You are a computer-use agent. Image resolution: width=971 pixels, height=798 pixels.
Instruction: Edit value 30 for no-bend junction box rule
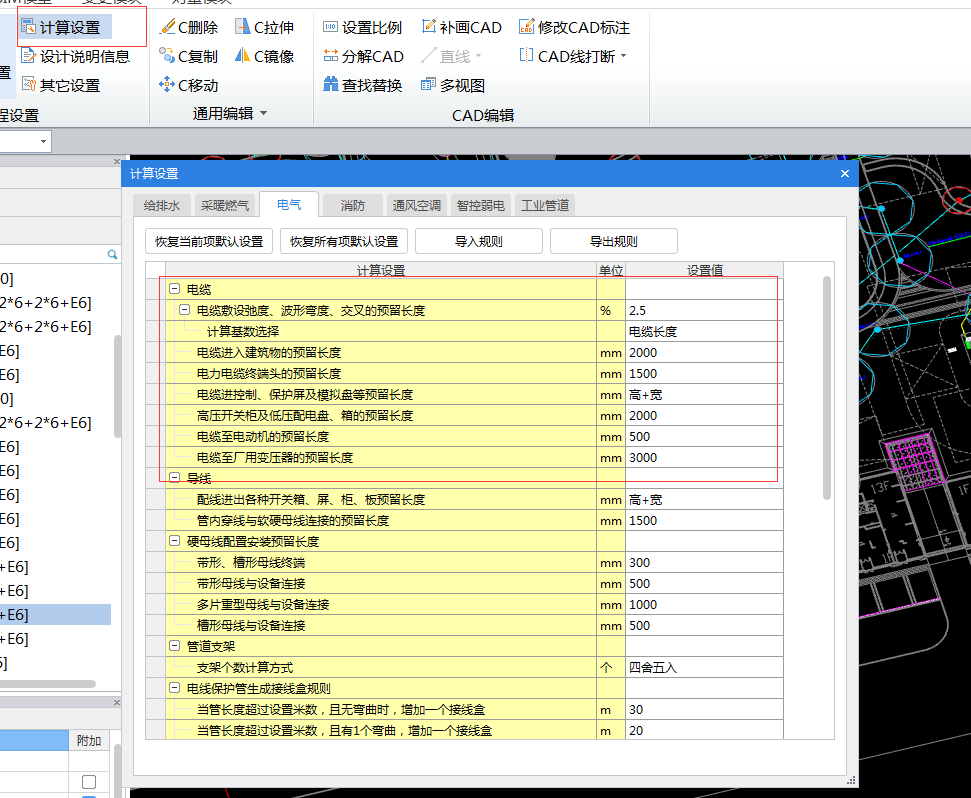point(704,709)
